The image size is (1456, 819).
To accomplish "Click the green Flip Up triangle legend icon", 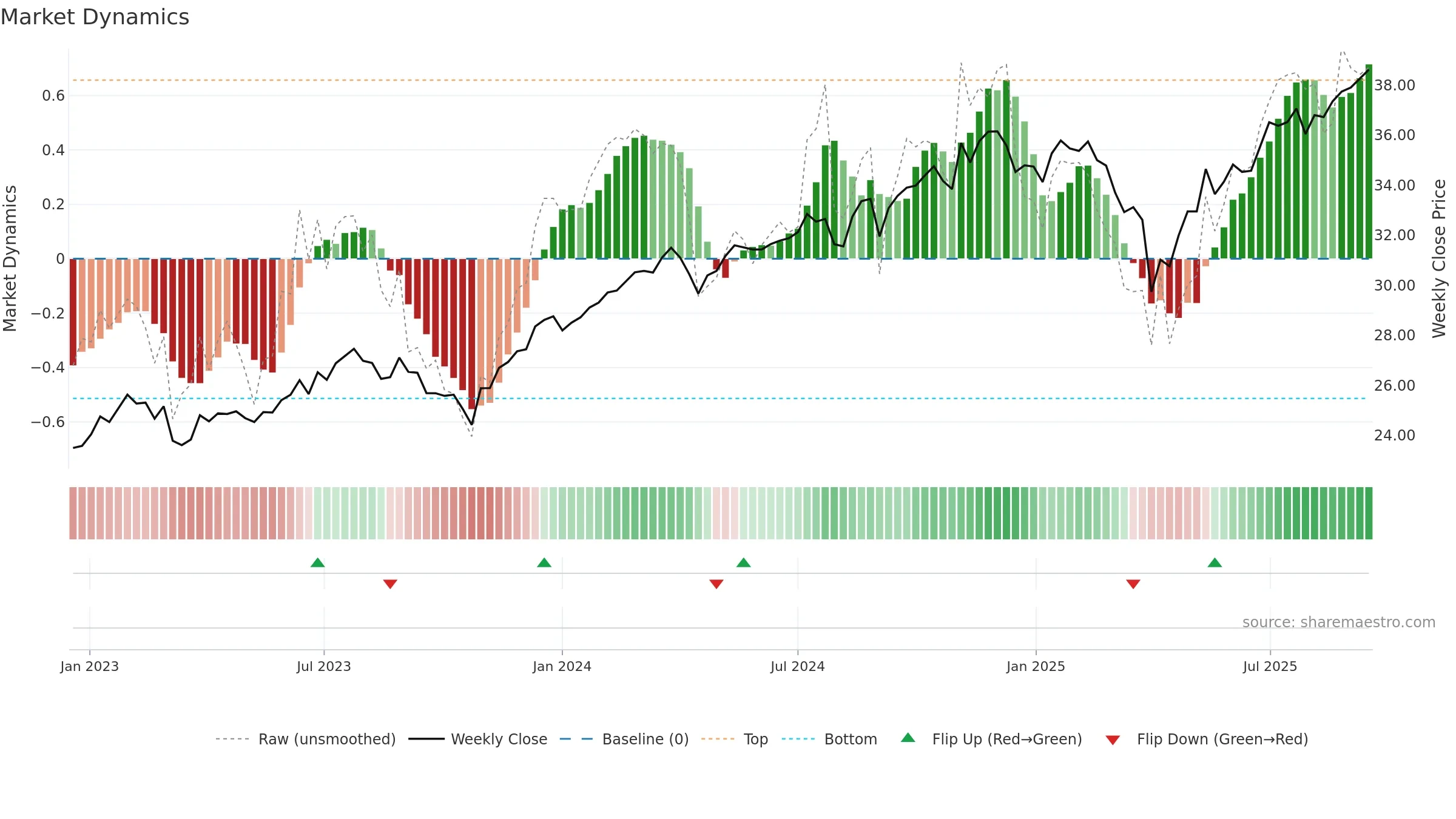I will pos(908,738).
